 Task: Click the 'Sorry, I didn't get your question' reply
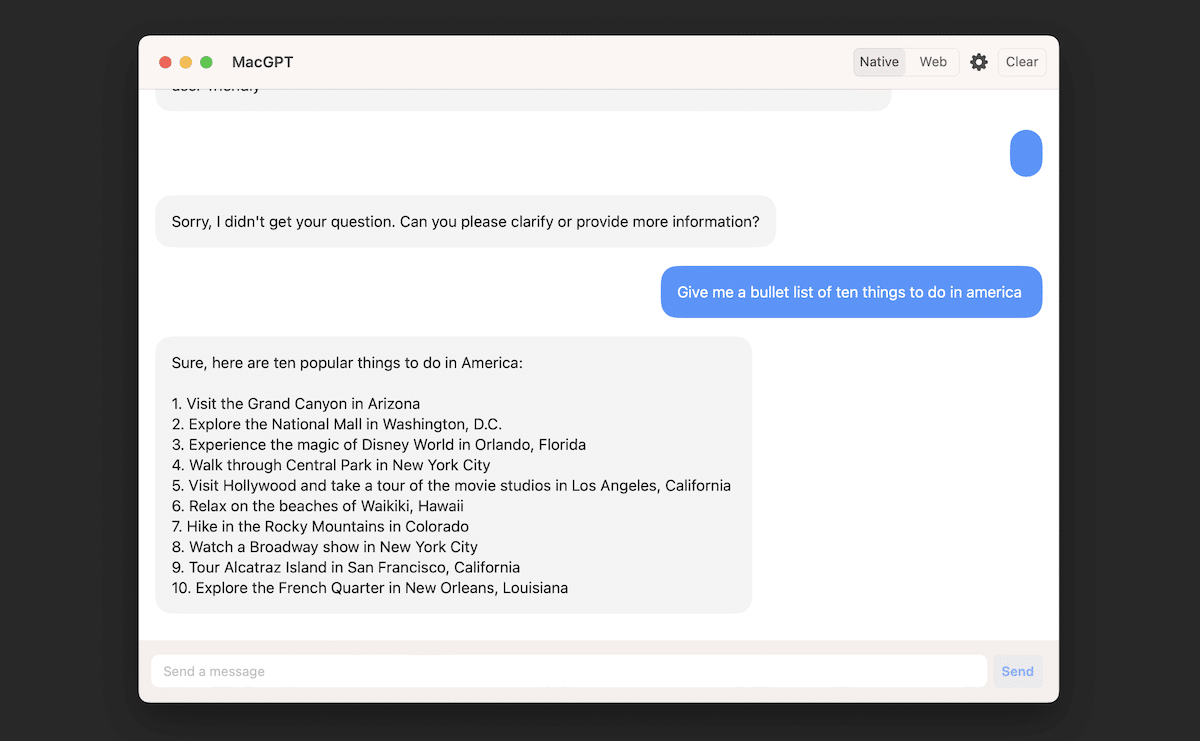point(465,221)
